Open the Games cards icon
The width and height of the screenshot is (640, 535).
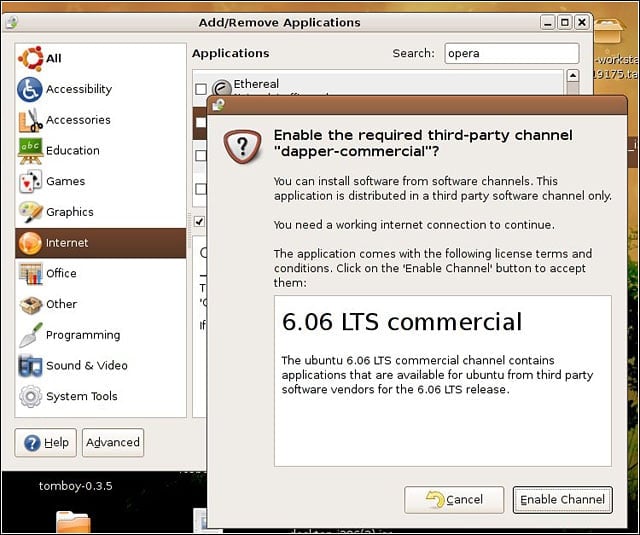(x=30, y=181)
